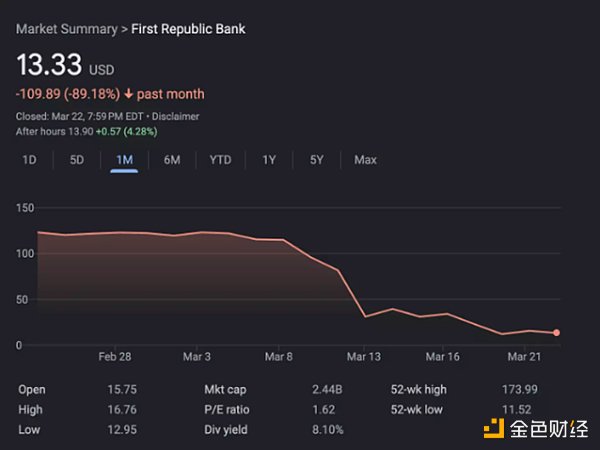Image resolution: width=600 pixels, height=450 pixels.
Task: Click the Div yield 8.10% value
Action: [x=331, y=429]
